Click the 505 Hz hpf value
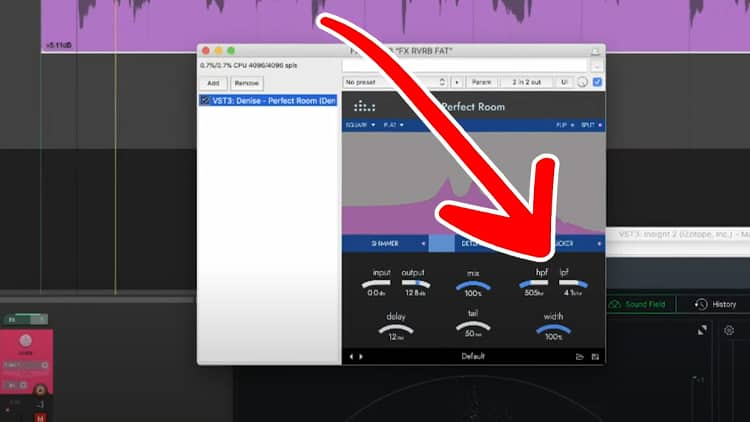This screenshot has width=750, height=422. 534,293
